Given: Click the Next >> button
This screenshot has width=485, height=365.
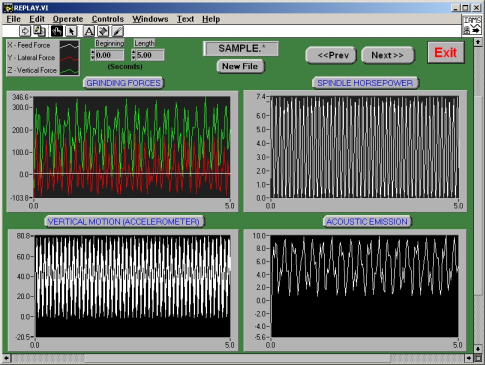Looking at the screenshot, I should click(x=388, y=55).
